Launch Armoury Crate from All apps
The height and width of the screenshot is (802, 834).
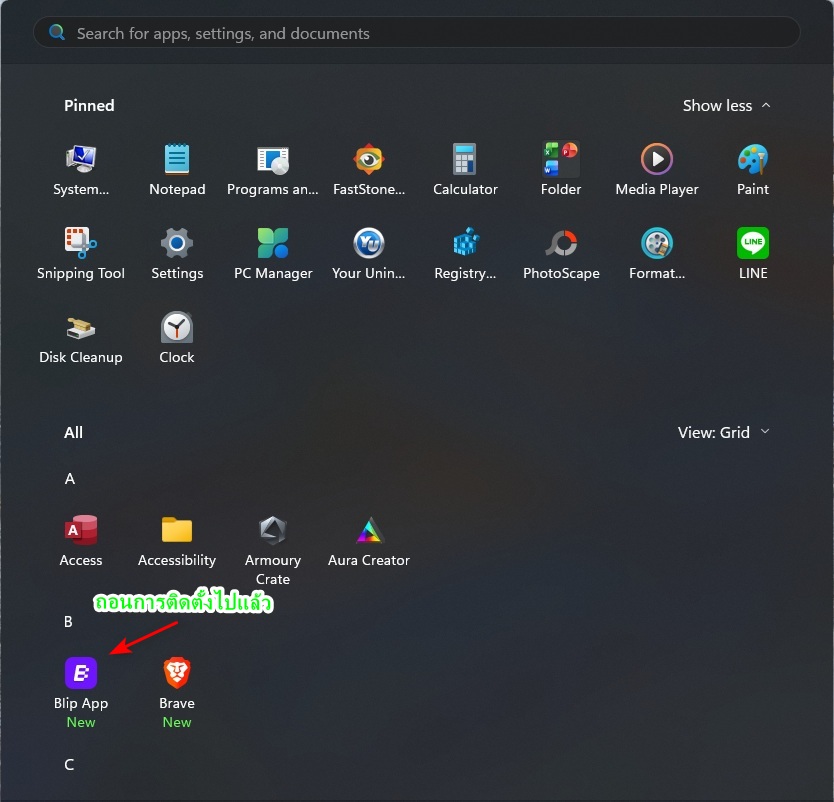(273, 530)
